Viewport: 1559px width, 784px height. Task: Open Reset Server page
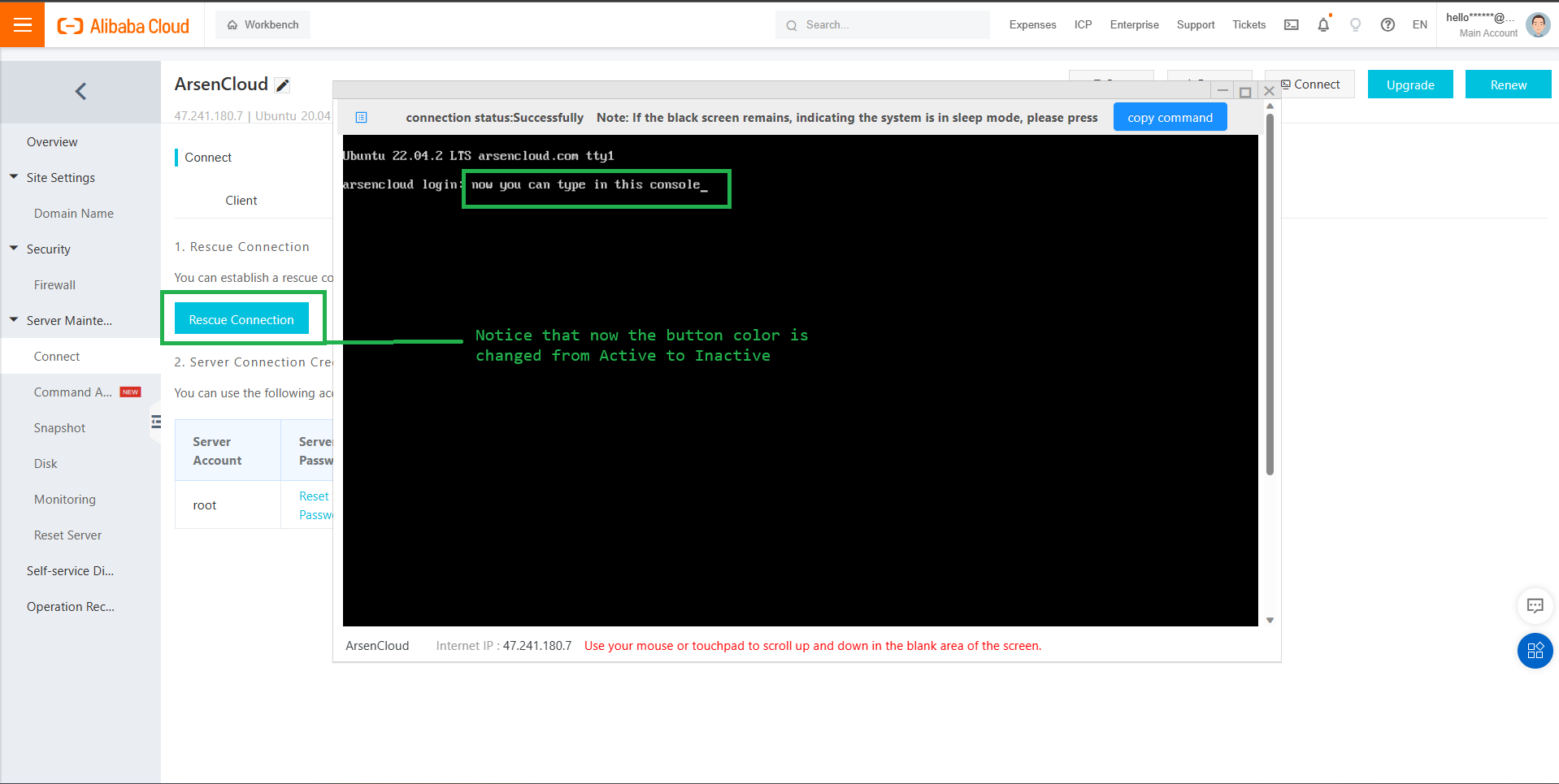click(67, 535)
